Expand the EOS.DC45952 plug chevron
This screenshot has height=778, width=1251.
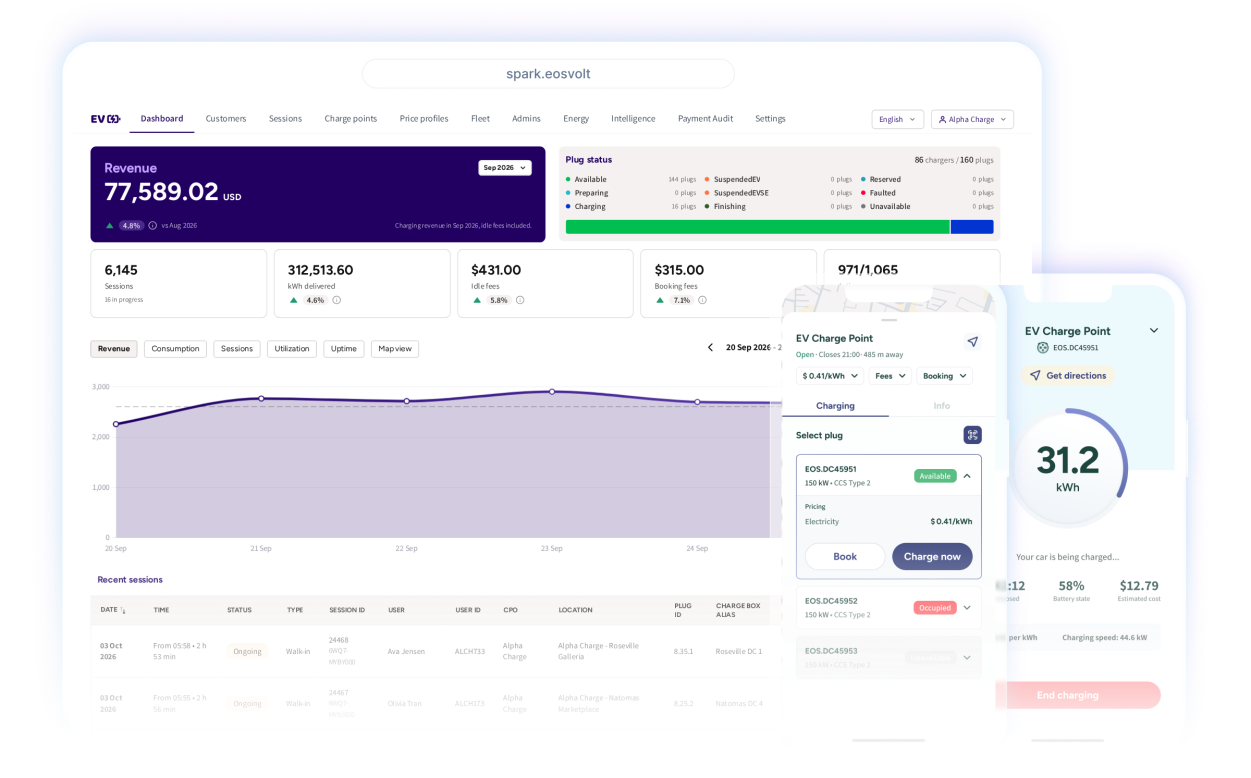[967, 607]
